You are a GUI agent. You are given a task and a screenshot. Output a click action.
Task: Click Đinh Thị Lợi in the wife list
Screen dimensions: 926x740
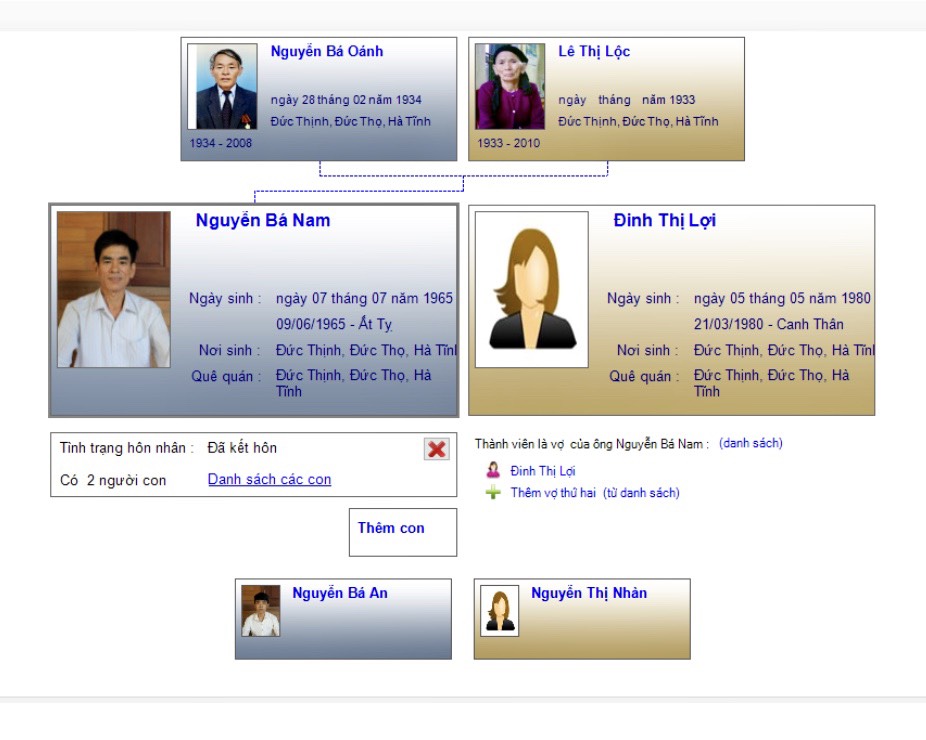(543, 471)
